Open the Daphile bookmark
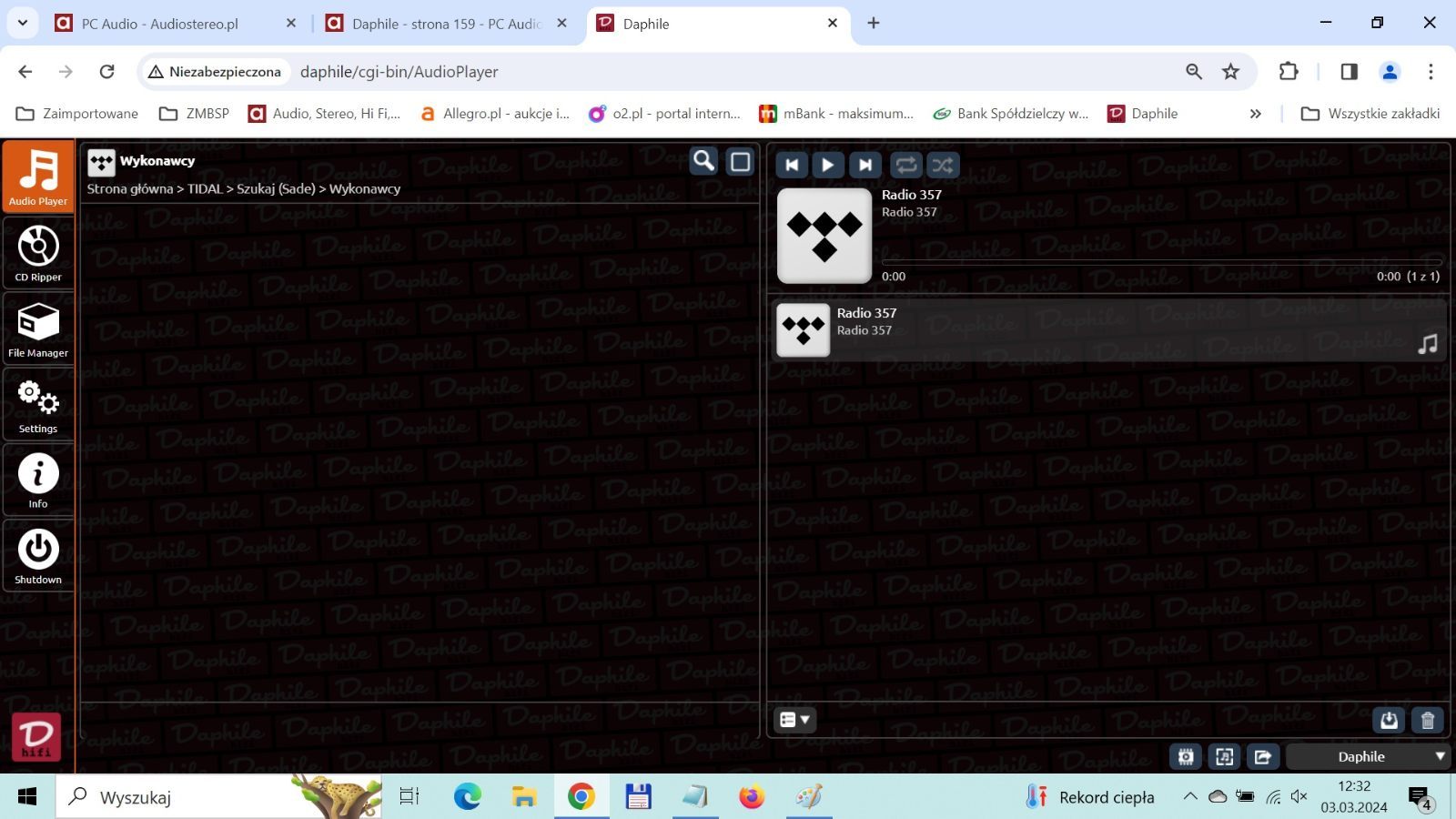Screen dimensions: 1456x819 click(1142, 113)
